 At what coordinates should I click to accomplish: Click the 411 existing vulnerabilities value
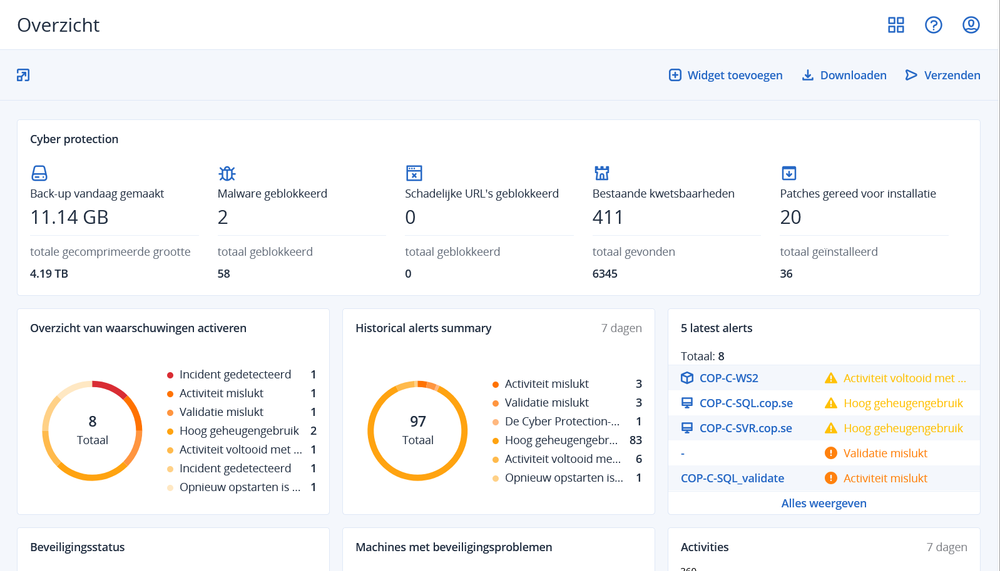(x=607, y=217)
